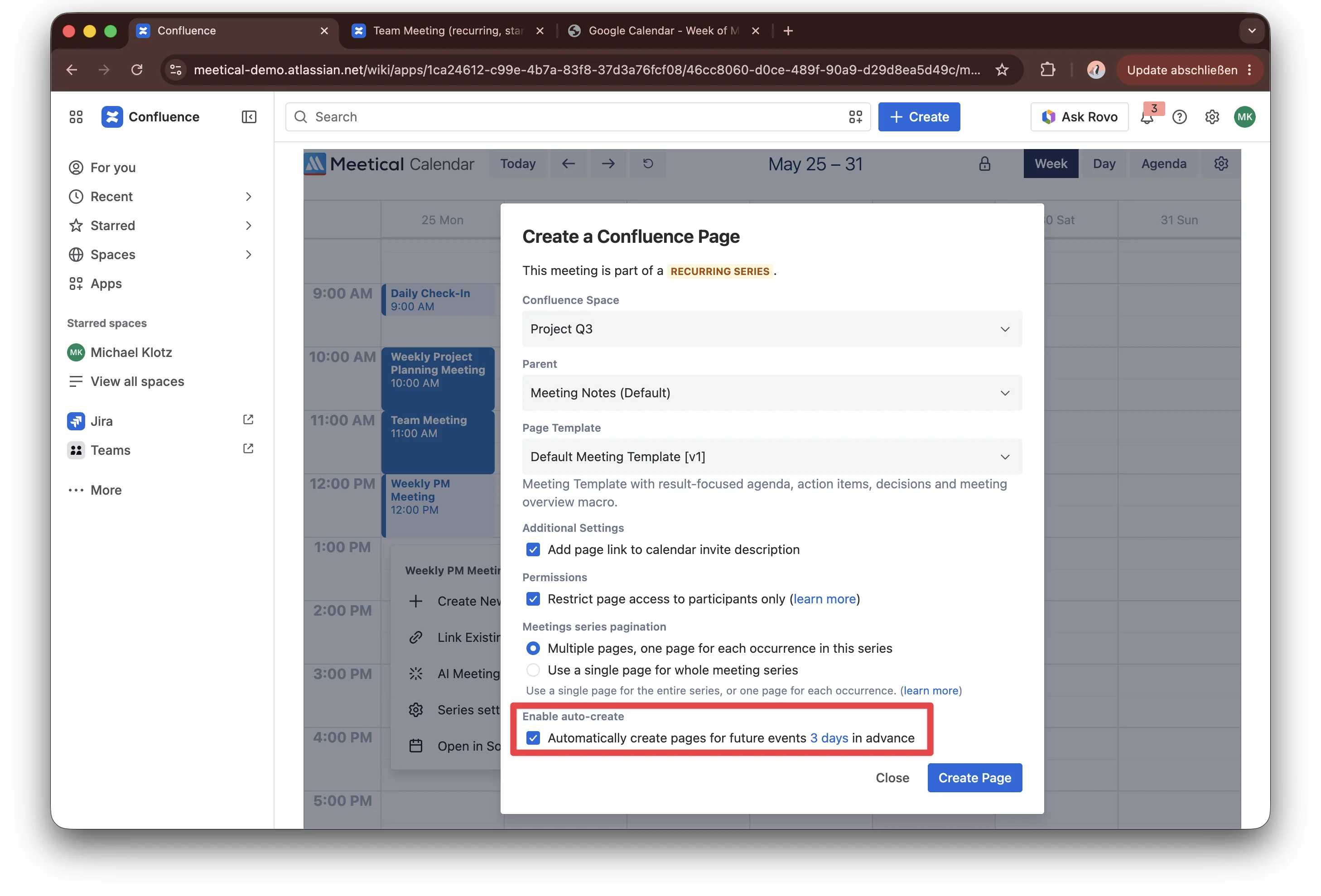The width and height of the screenshot is (1321, 896).
Task: Open the Daily Check-In 9:00 AM event
Action: [x=438, y=300]
